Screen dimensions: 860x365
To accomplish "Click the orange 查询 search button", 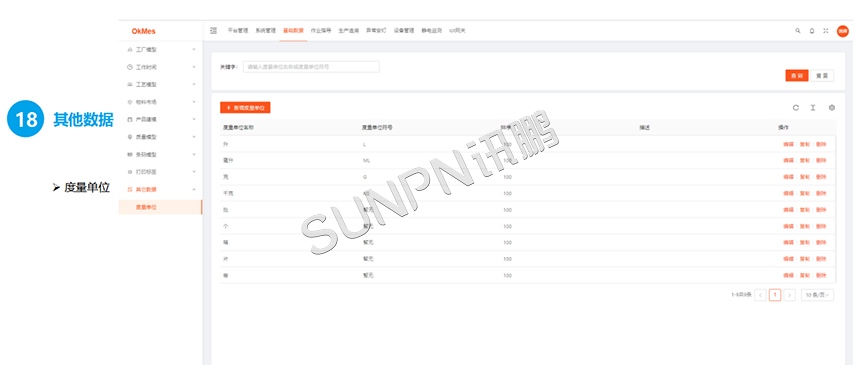I will tap(797, 76).
